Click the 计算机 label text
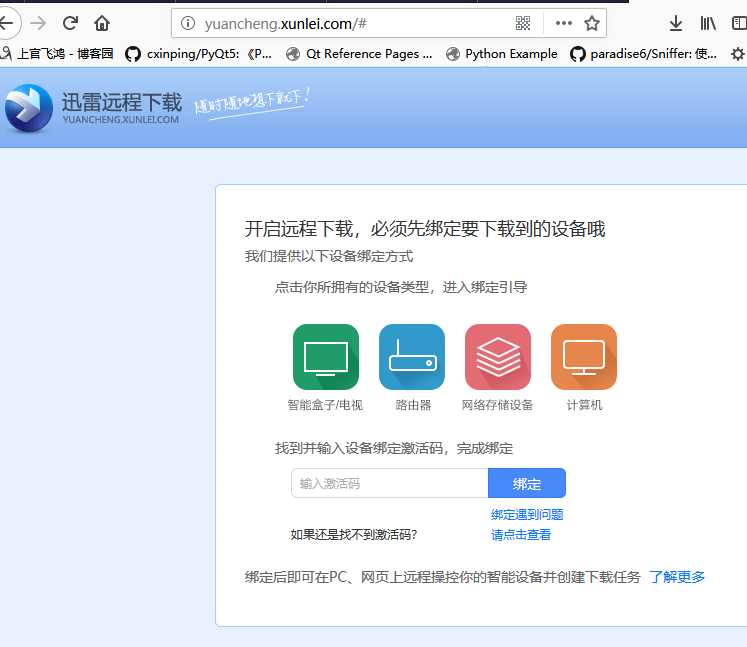747x647 pixels. (x=584, y=405)
